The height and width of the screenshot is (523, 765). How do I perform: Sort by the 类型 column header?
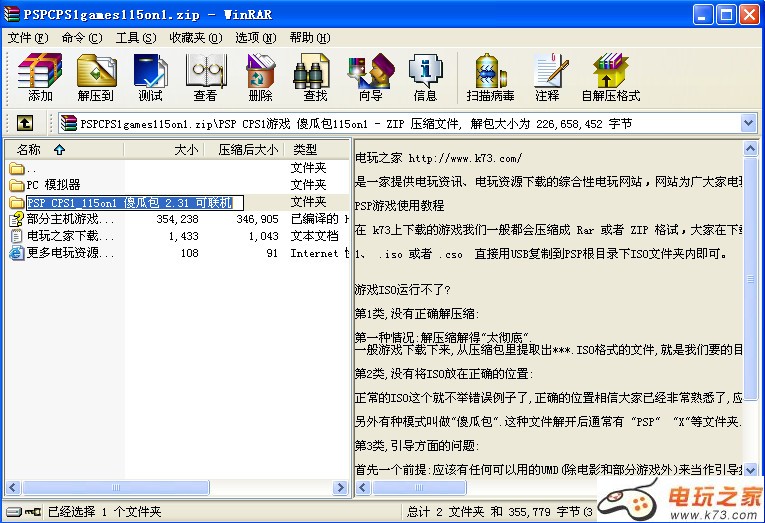(x=317, y=149)
